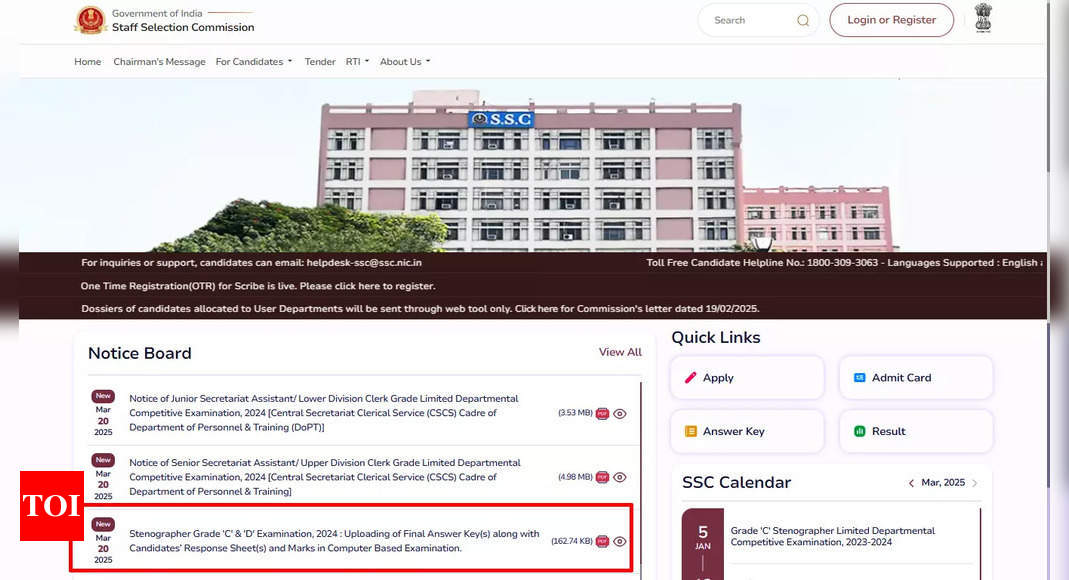Click the SSC building banner image
The width and height of the screenshot is (1069, 580).
click(x=533, y=165)
